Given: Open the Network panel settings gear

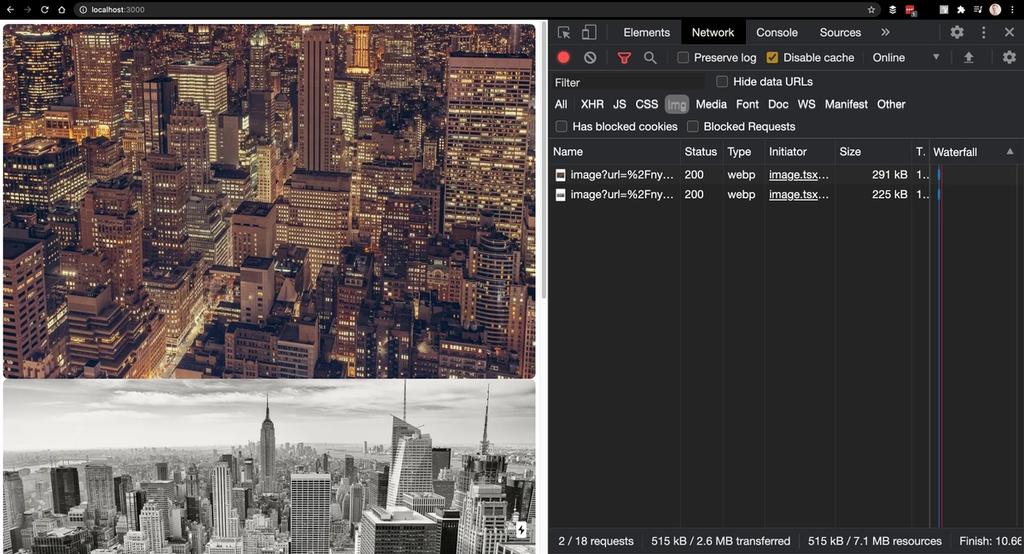Looking at the screenshot, I should tap(1009, 58).
